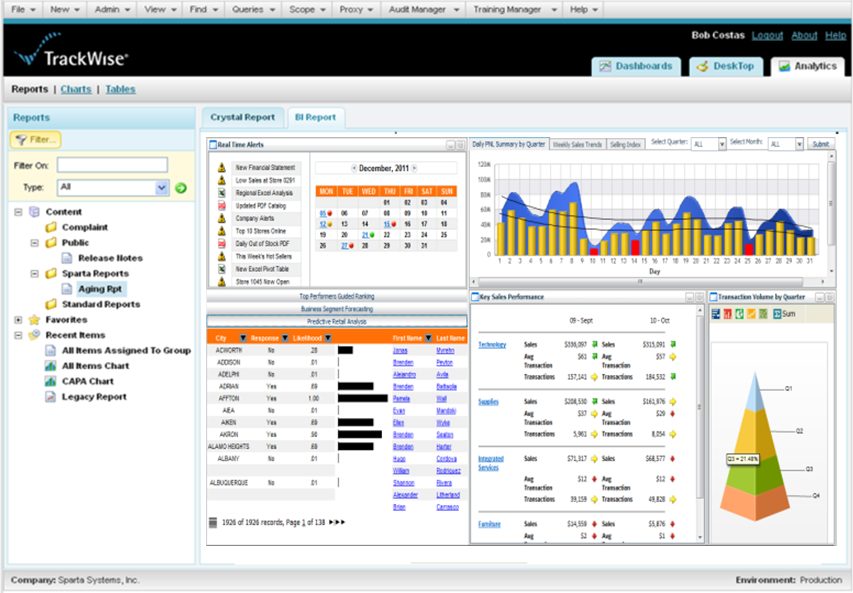Viewport: 853px width, 593px height.
Task: Switch to the Crystal Report tab
Action: [244, 117]
